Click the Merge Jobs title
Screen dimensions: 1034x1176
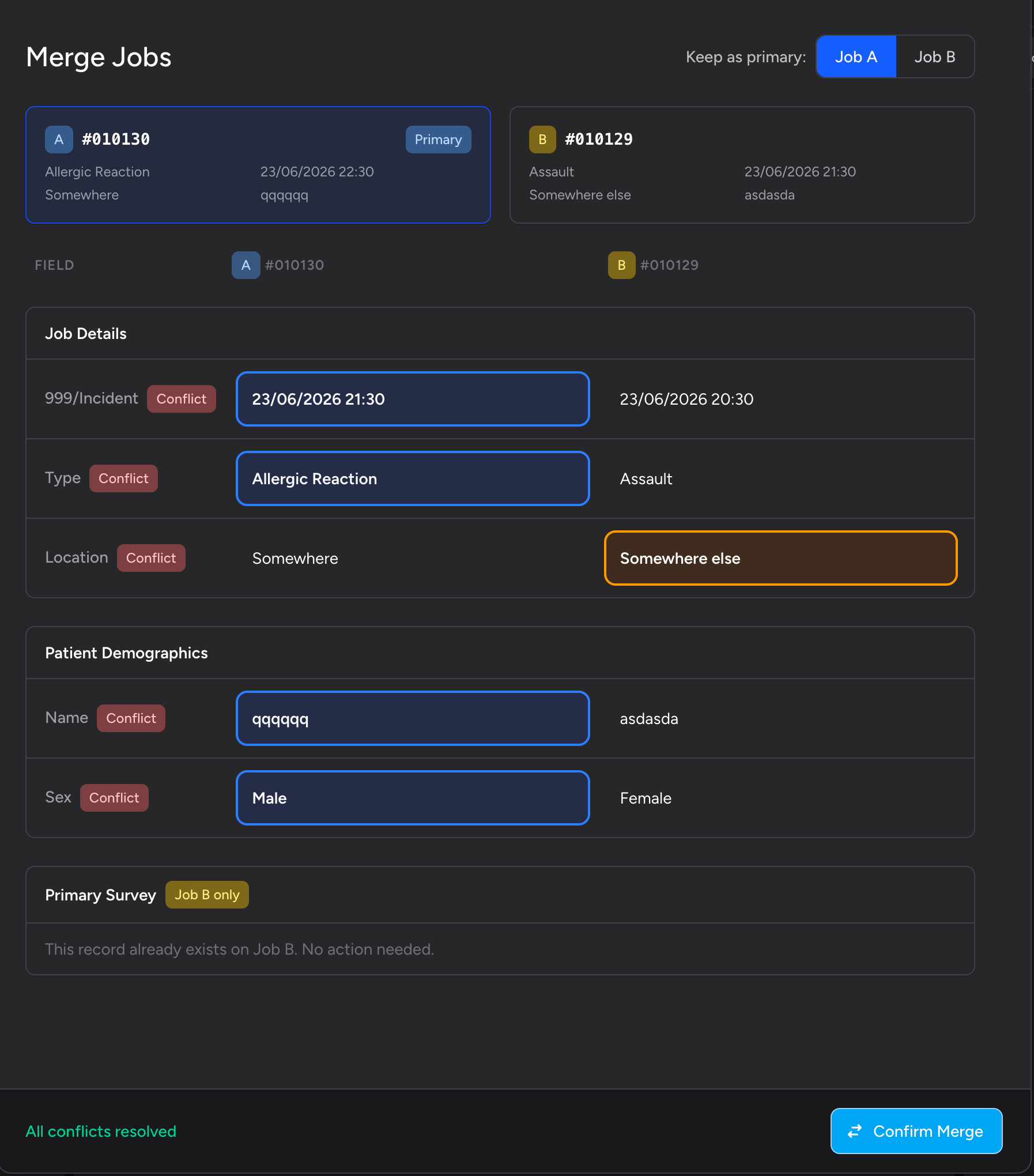pyautogui.click(x=99, y=58)
